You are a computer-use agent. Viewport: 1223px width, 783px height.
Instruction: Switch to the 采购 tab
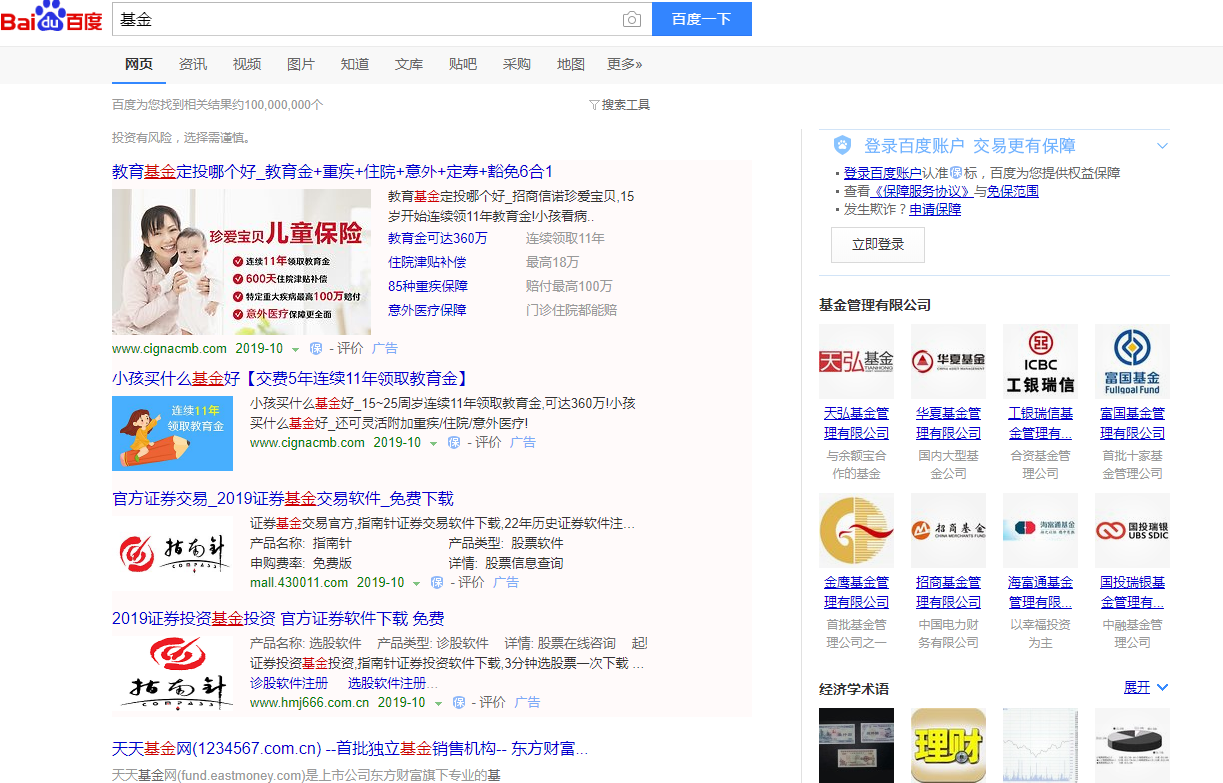(517, 64)
